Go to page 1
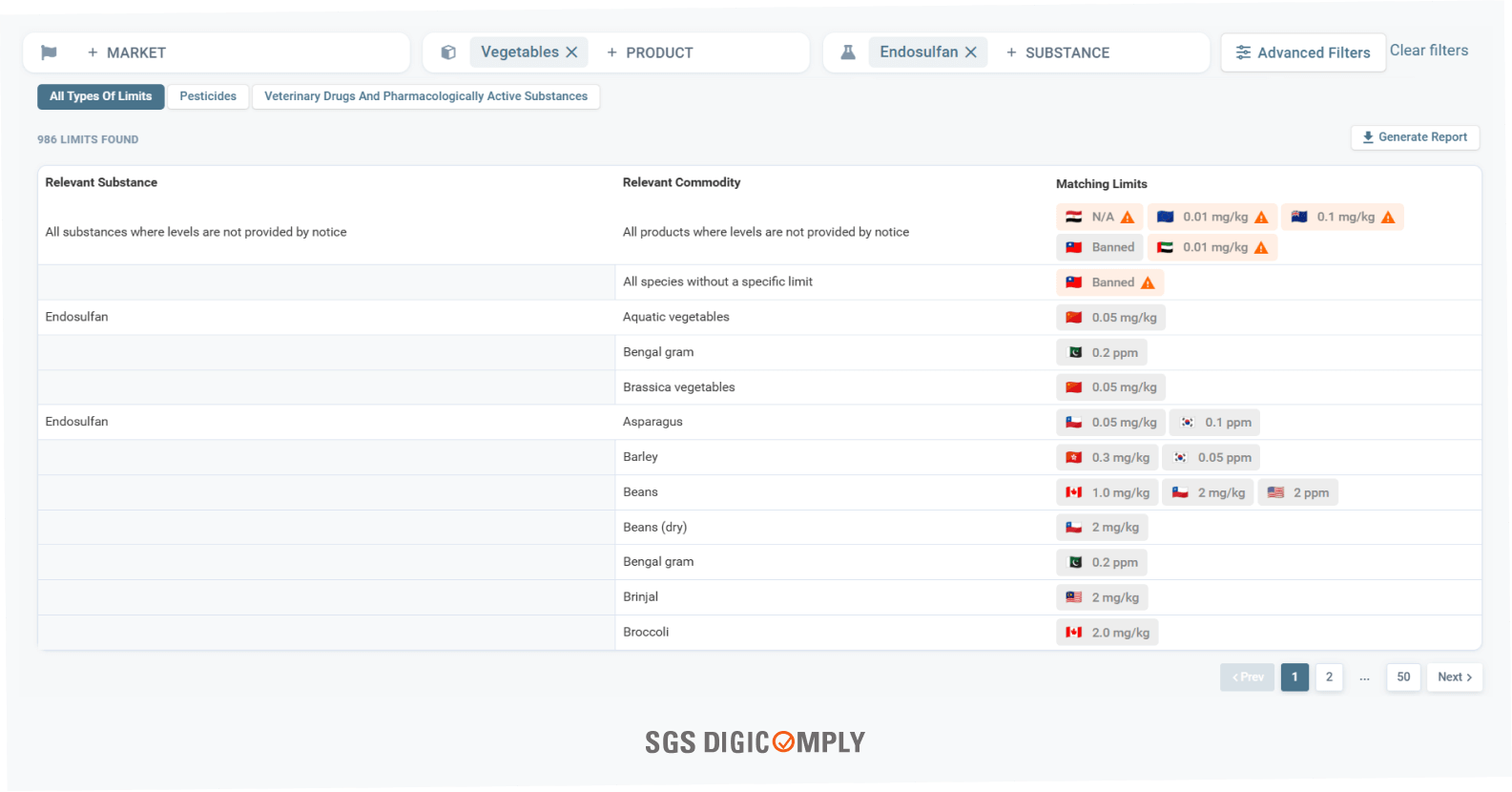Screen dimensions: 1512x792 1295,677
